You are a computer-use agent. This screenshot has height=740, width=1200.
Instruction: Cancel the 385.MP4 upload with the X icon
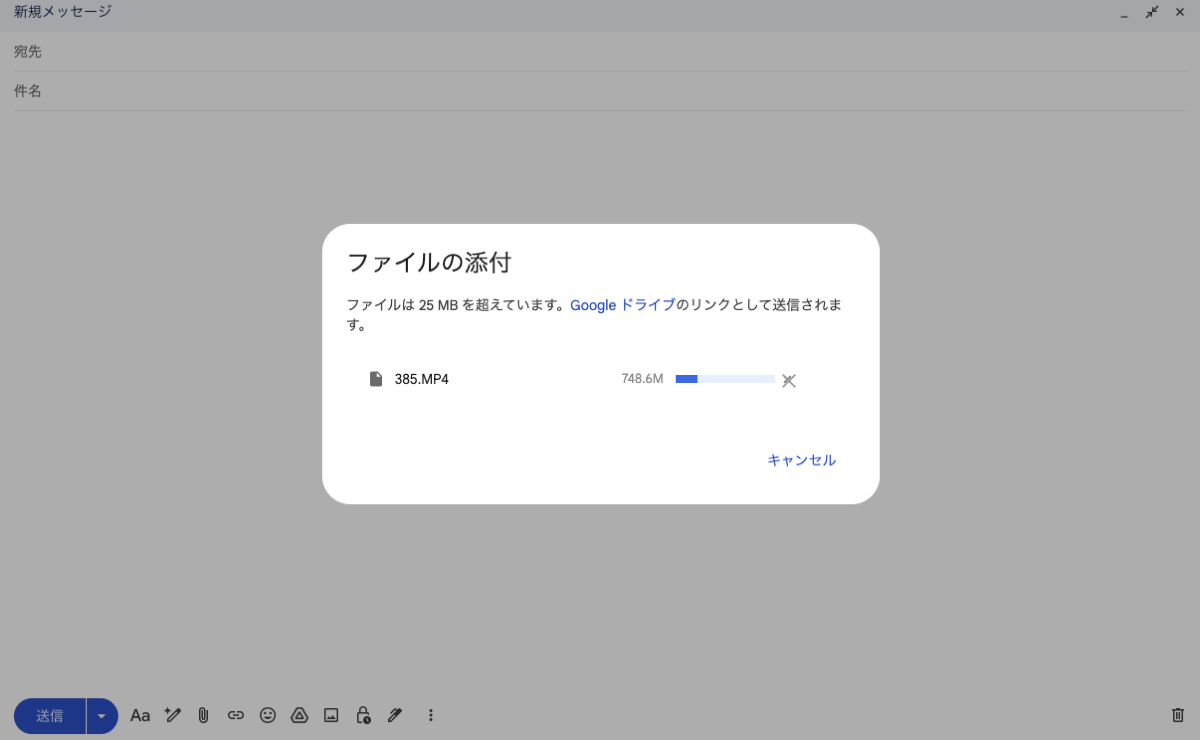(x=788, y=380)
